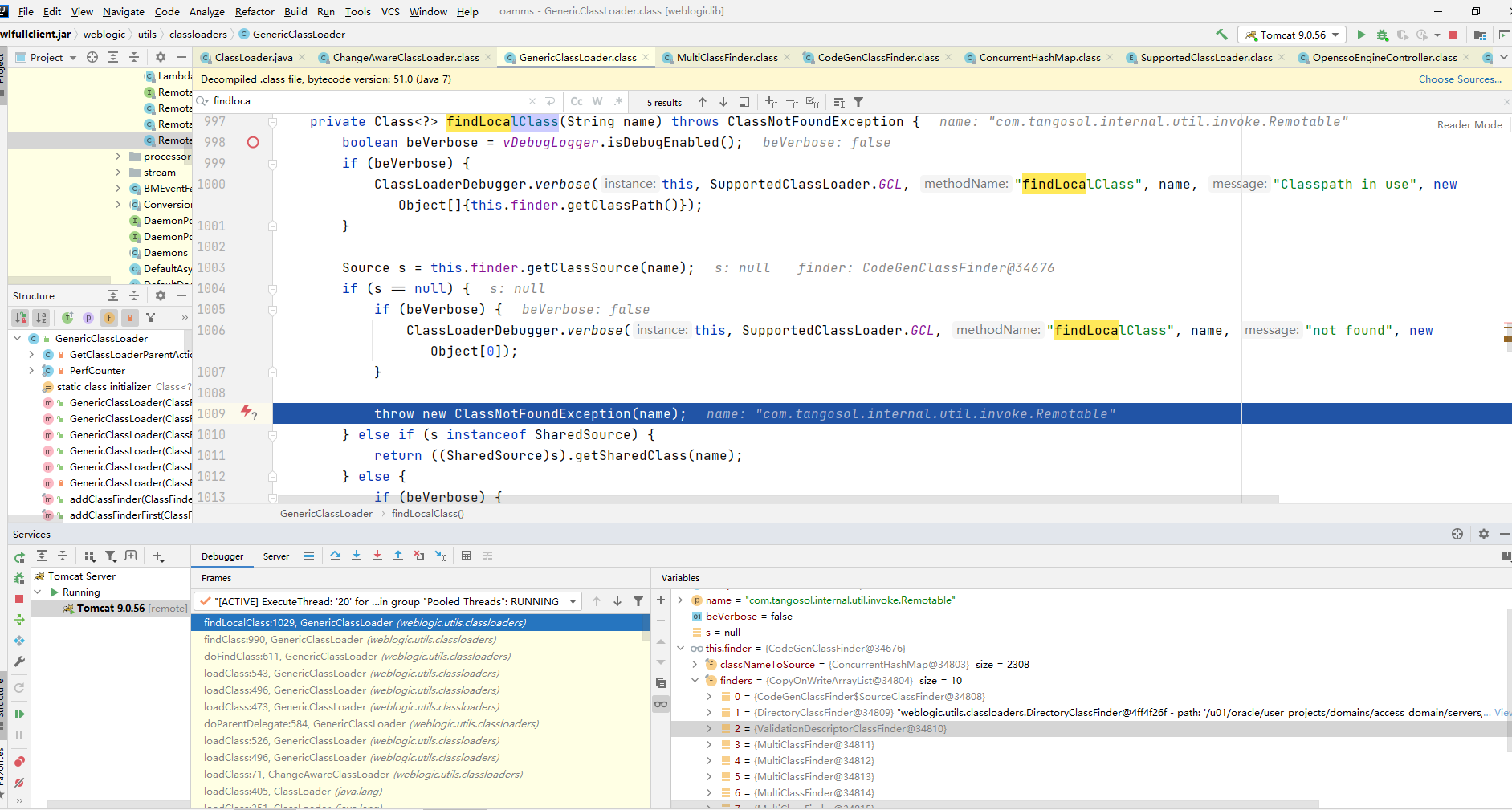Toggle the Match Case 'Cc' search option
1512x810 pixels.
coord(577,101)
